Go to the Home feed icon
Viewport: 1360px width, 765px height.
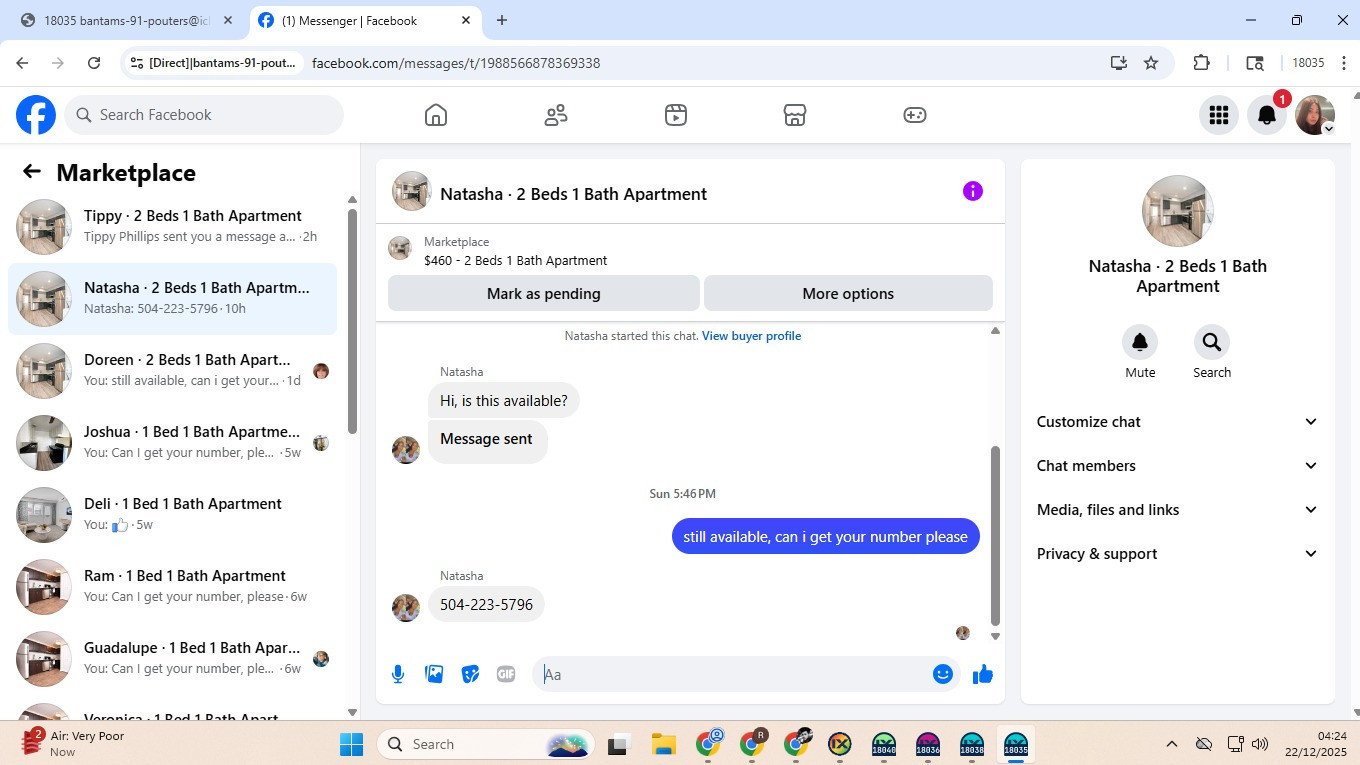pyautogui.click(x=436, y=115)
